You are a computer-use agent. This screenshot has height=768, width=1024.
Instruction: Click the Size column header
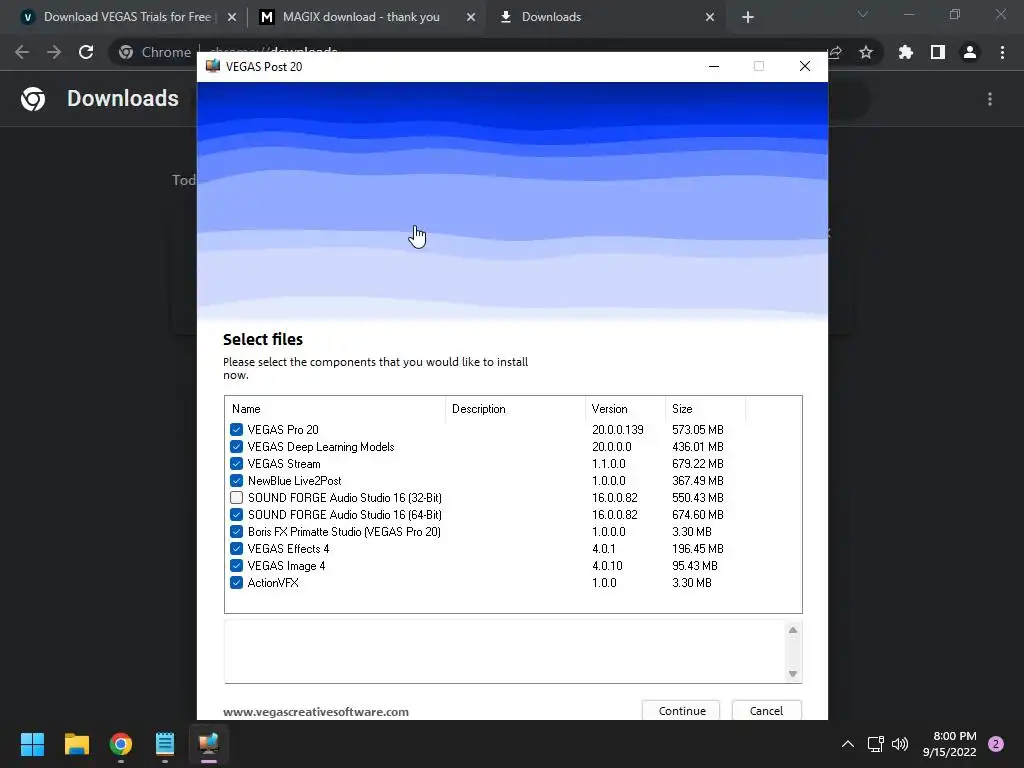705,409
